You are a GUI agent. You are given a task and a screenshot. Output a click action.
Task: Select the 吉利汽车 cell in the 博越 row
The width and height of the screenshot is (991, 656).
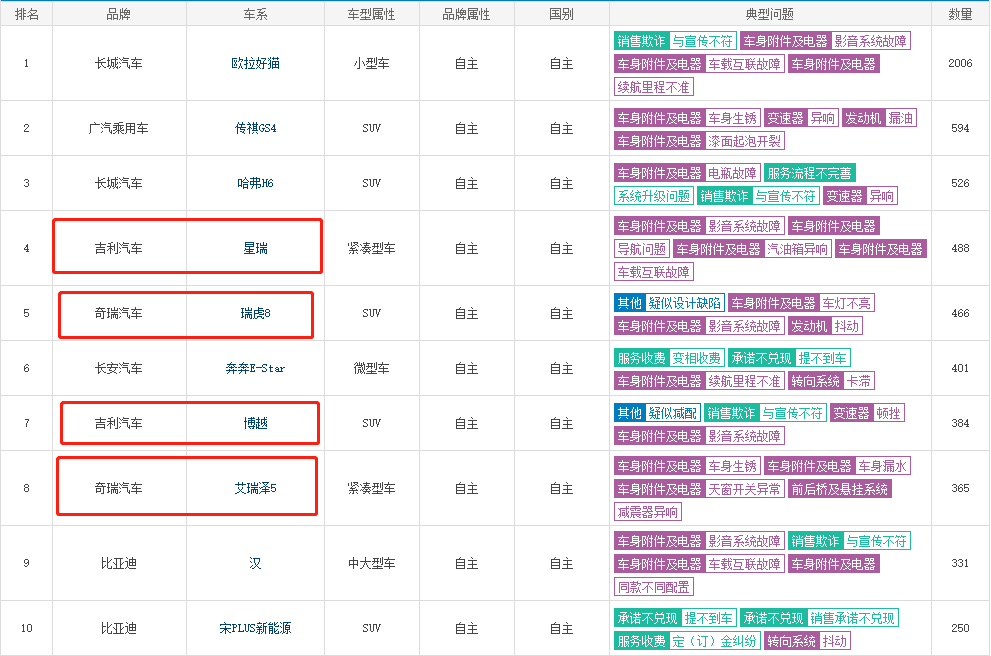point(119,423)
